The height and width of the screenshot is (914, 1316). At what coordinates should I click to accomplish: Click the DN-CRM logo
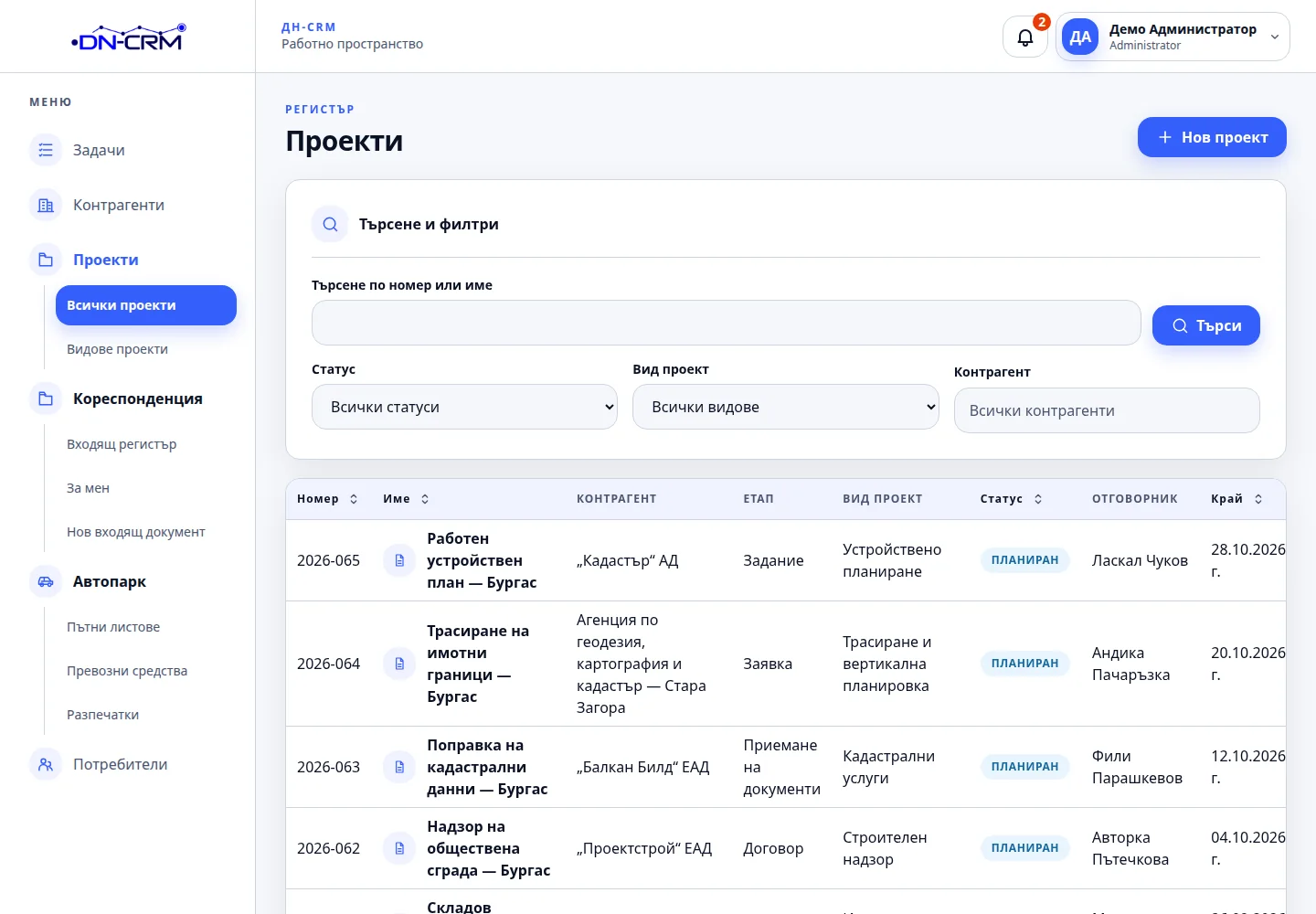click(129, 37)
